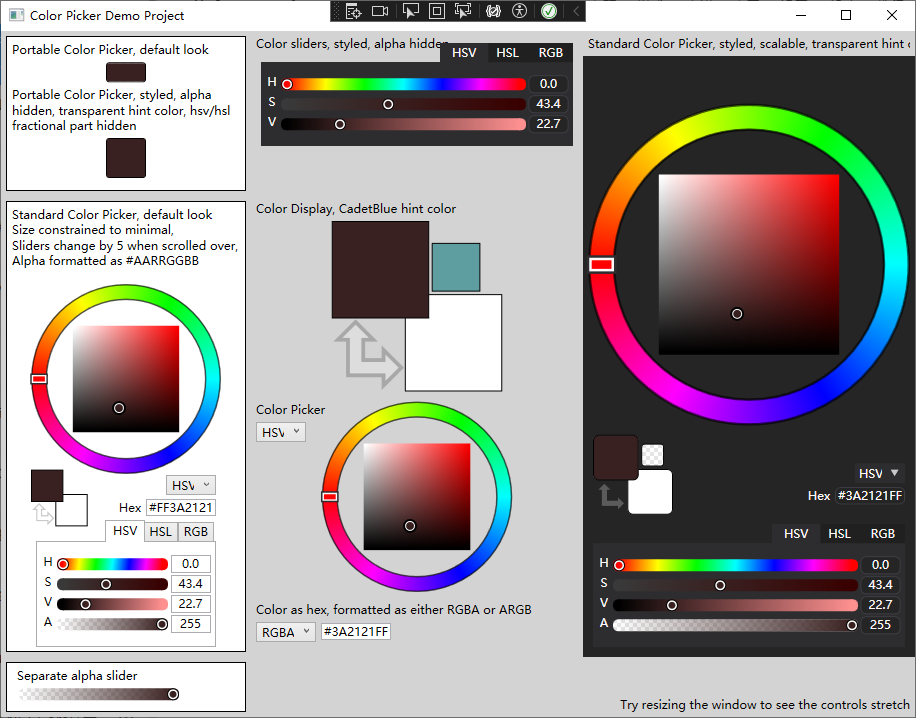The height and width of the screenshot is (718, 916).
Task: Select RGB tab in default standard picker
Action: (x=196, y=532)
